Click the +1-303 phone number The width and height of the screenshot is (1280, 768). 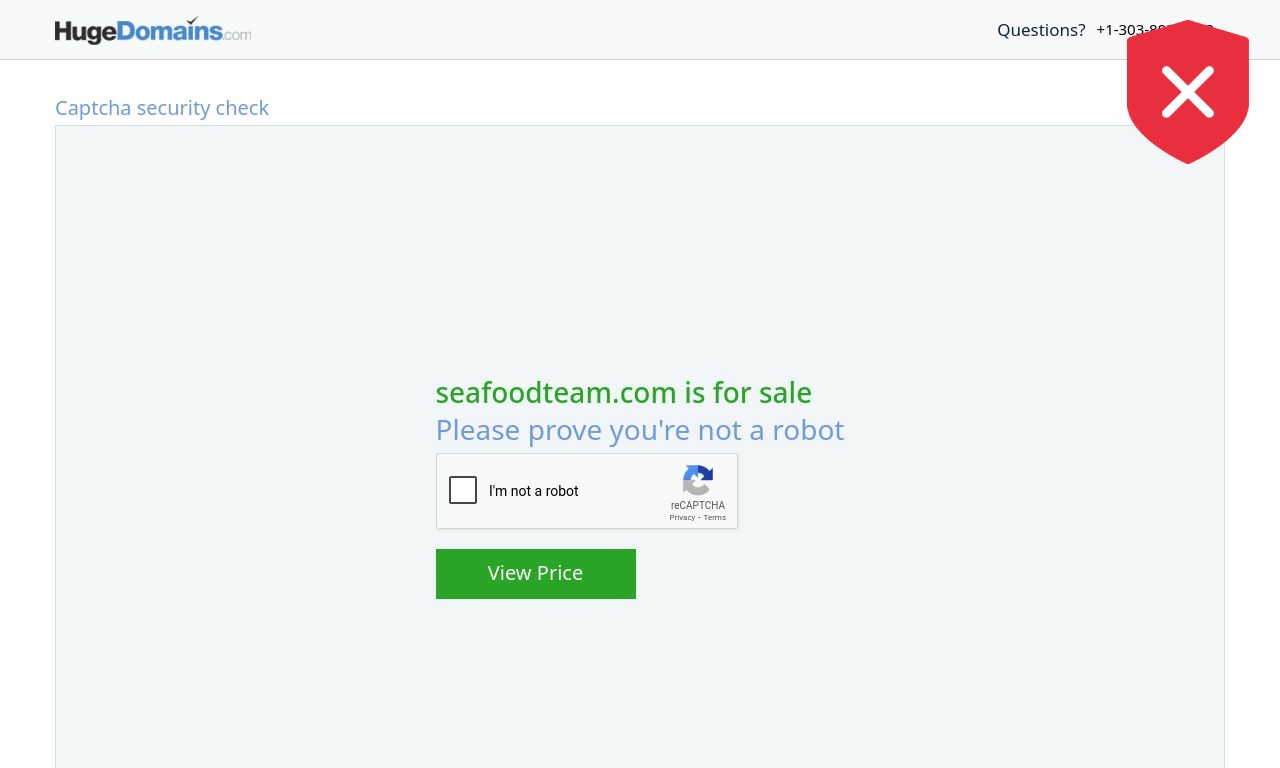pos(1112,30)
